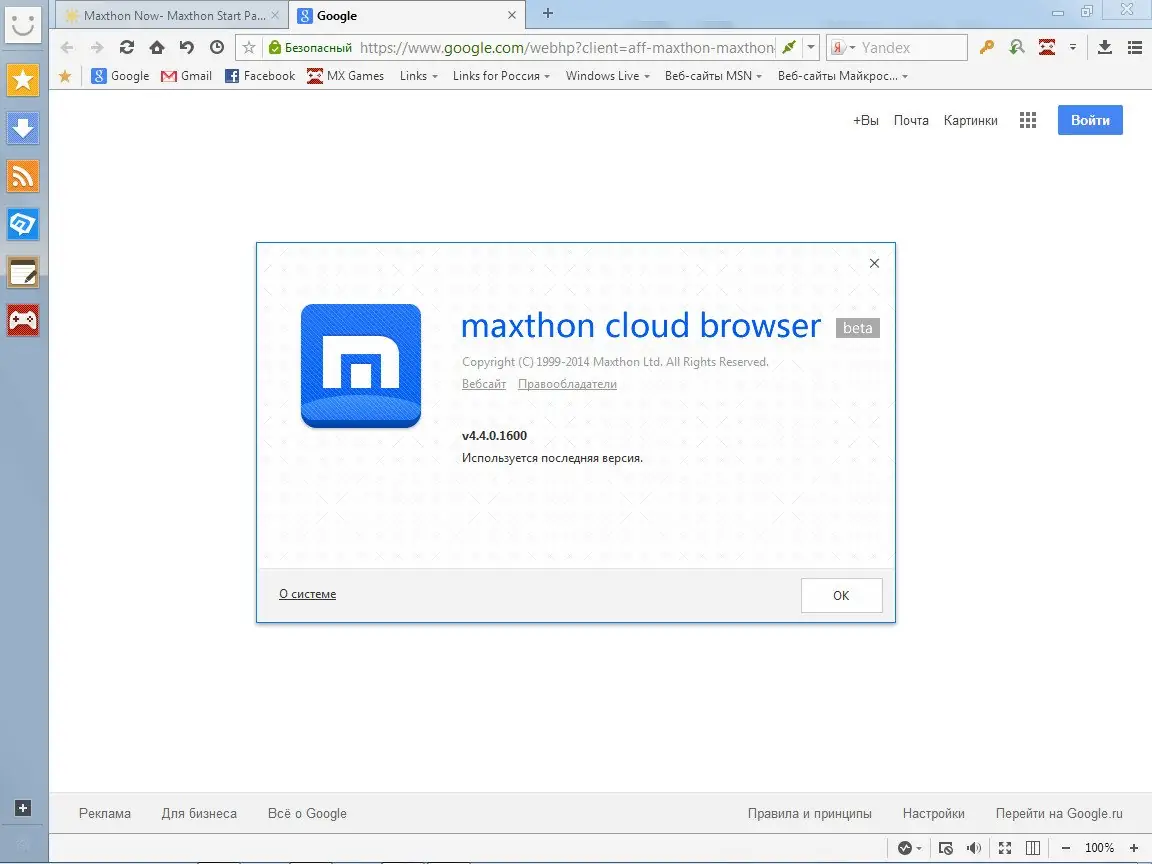This screenshot has width=1152, height=864.
Task: Open the main browser menu
Action: (1135, 48)
